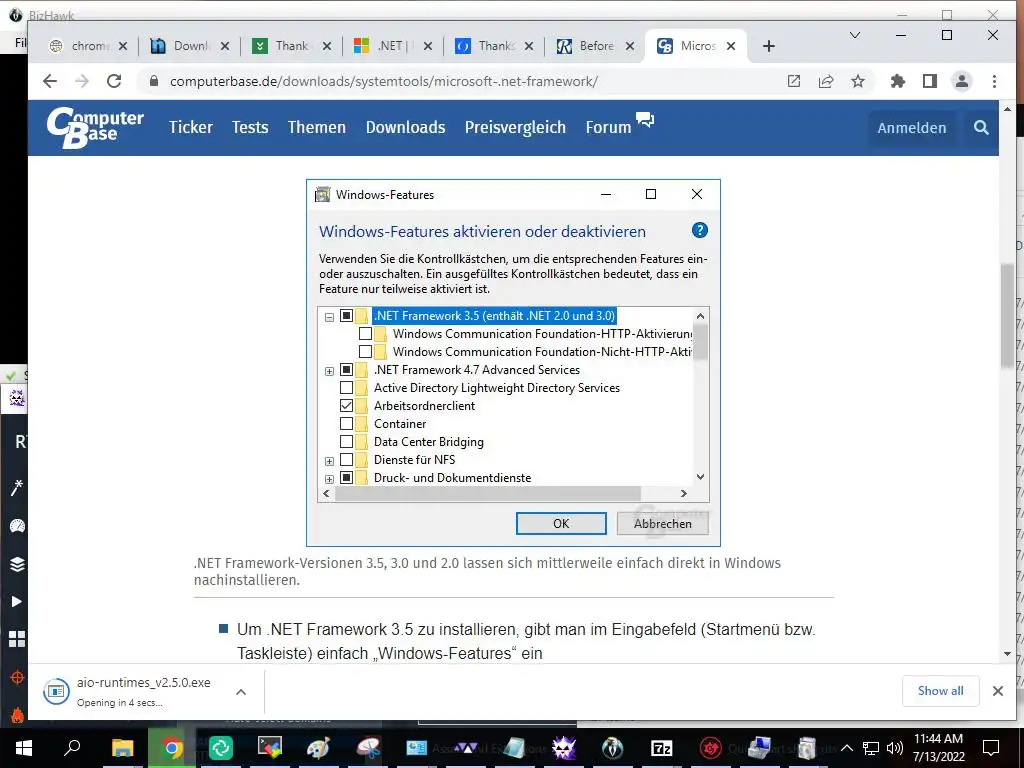Viewport: 1024px width, 768px height.
Task: Check Windows Communication Foundation-HTTP-Aktivierung box
Action: (x=366, y=334)
